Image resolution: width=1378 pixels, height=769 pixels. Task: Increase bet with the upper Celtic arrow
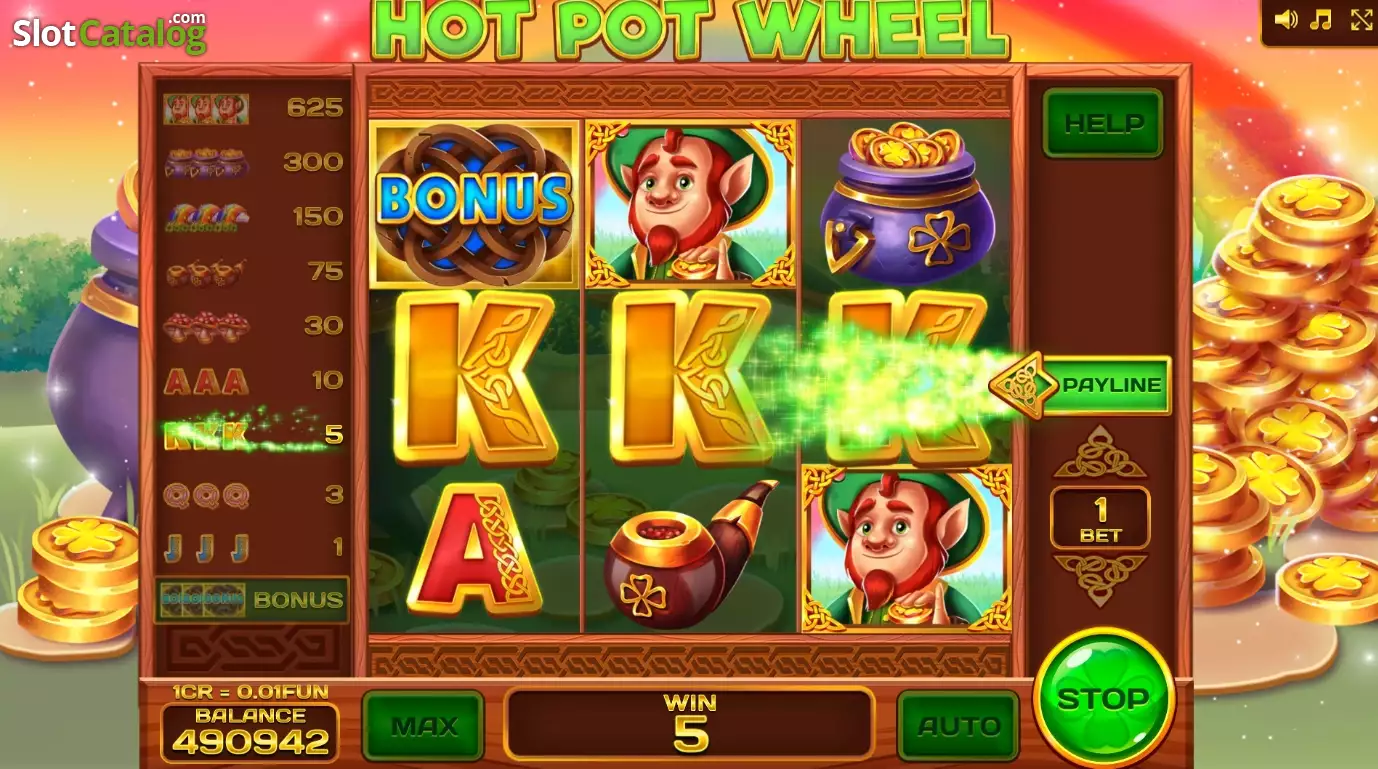(1100, 453)
